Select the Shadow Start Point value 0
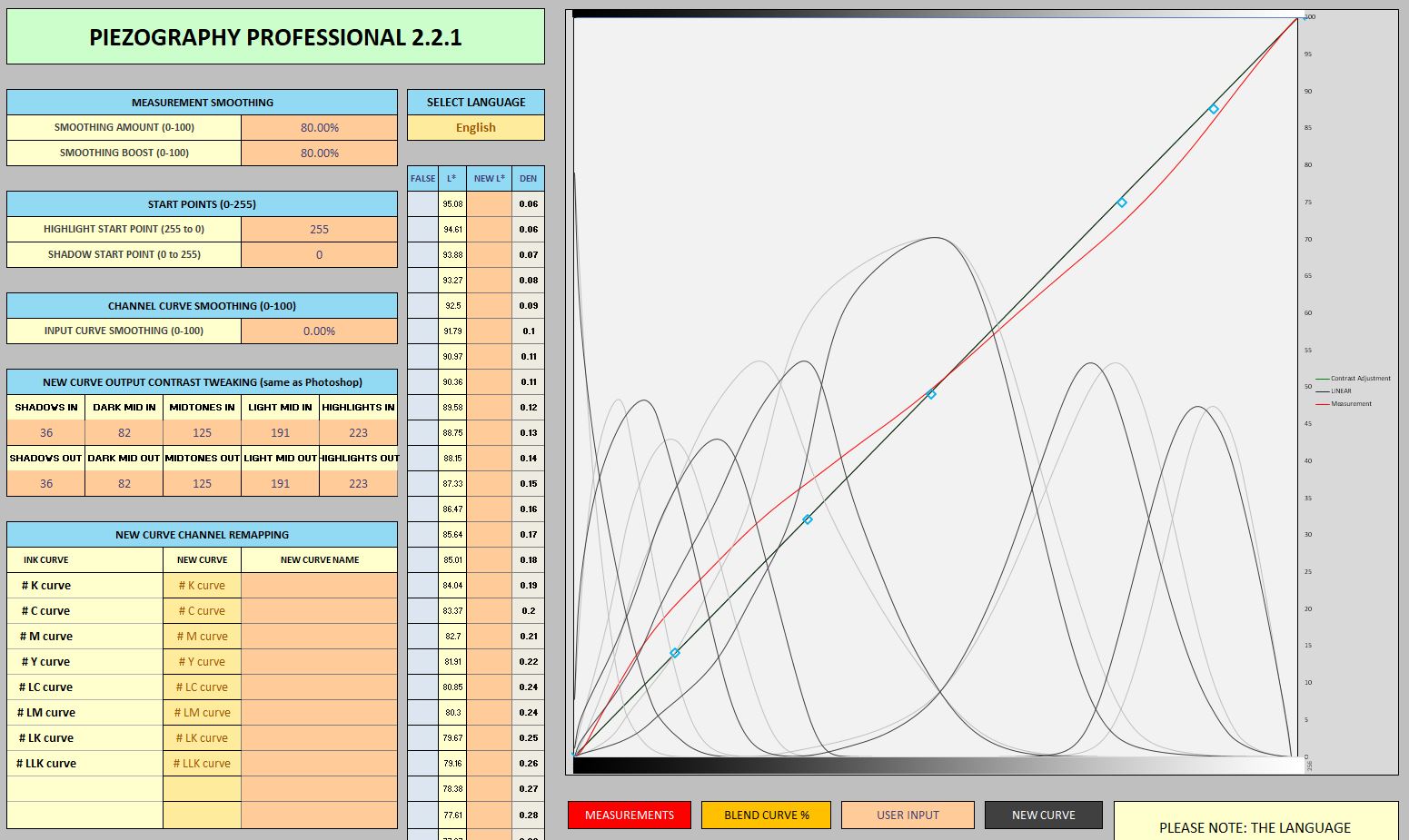 click(319, 255)
